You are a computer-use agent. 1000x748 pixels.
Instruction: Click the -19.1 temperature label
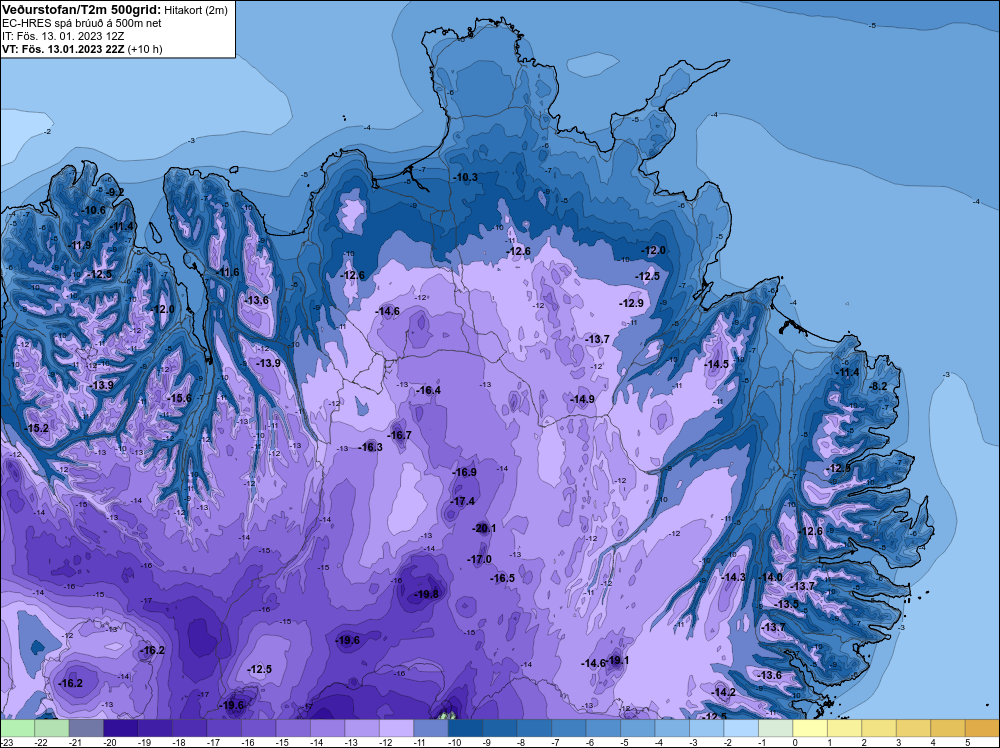pyautogui.click(x=617, y=660)
